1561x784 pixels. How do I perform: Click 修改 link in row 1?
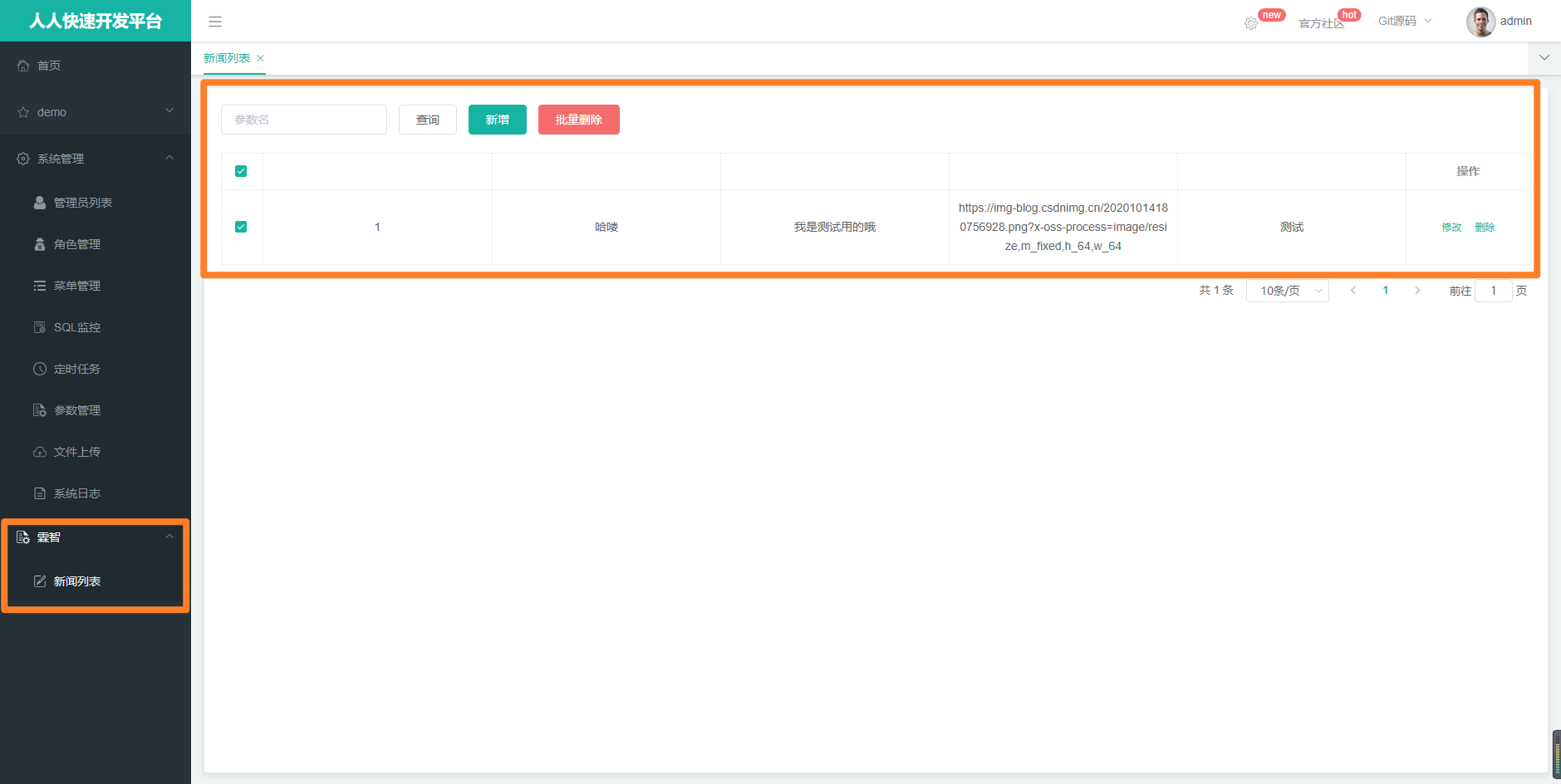coord(1451,228)
